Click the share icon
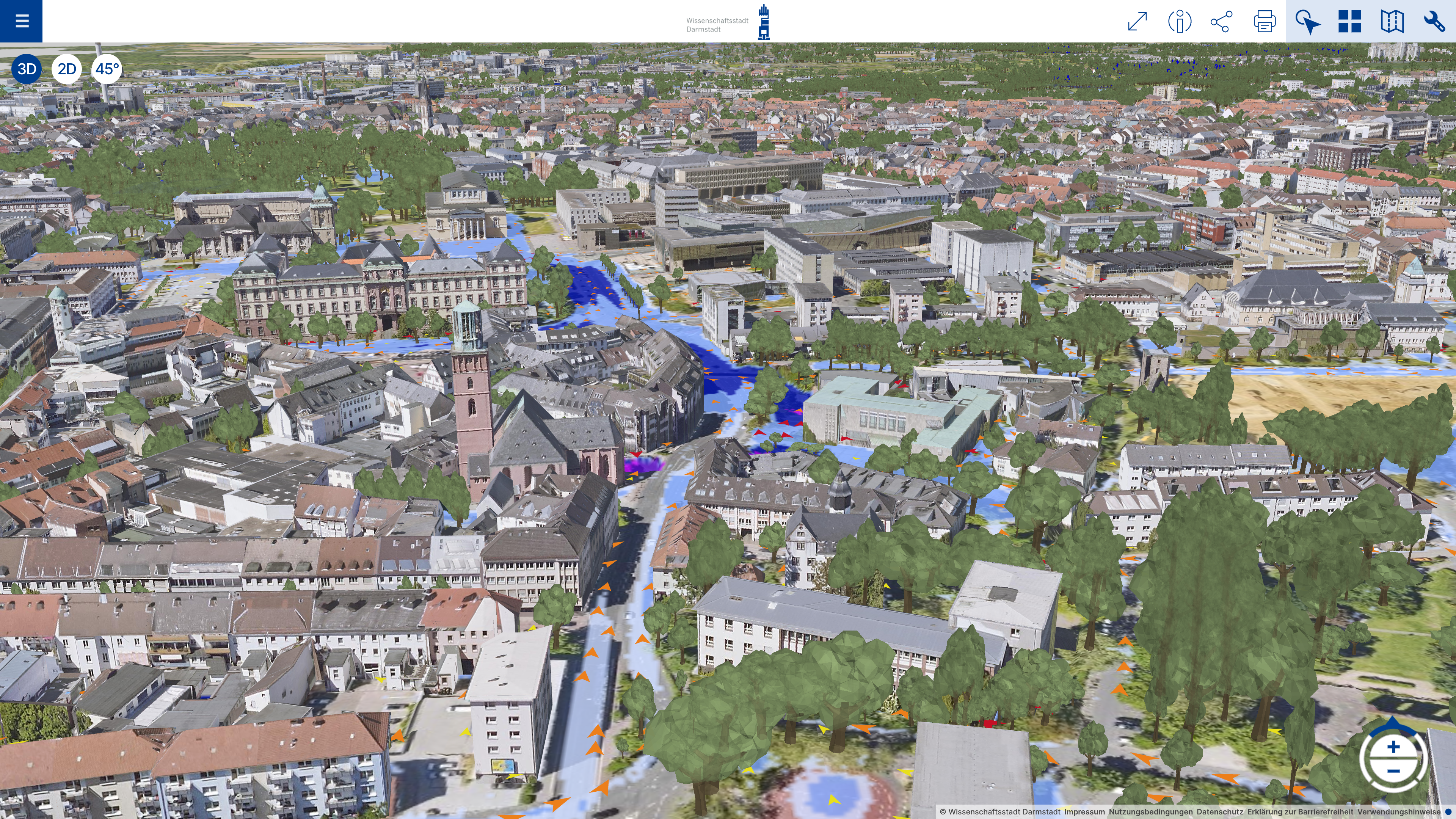The height and width of the screenshot is (819, 1456). tap(1221, 22)
